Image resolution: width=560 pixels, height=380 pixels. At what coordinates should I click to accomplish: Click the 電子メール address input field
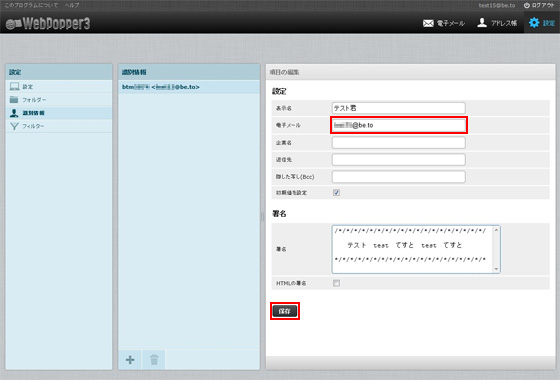click(399, 125)
